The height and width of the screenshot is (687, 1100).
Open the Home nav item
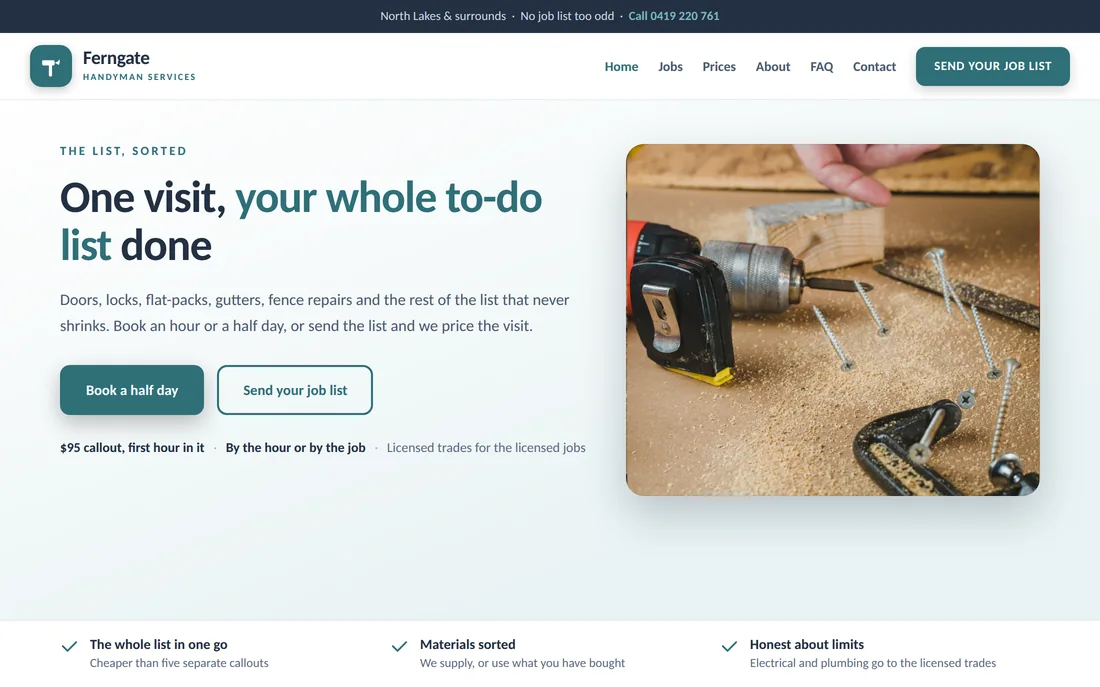click(x=622, y=67)
